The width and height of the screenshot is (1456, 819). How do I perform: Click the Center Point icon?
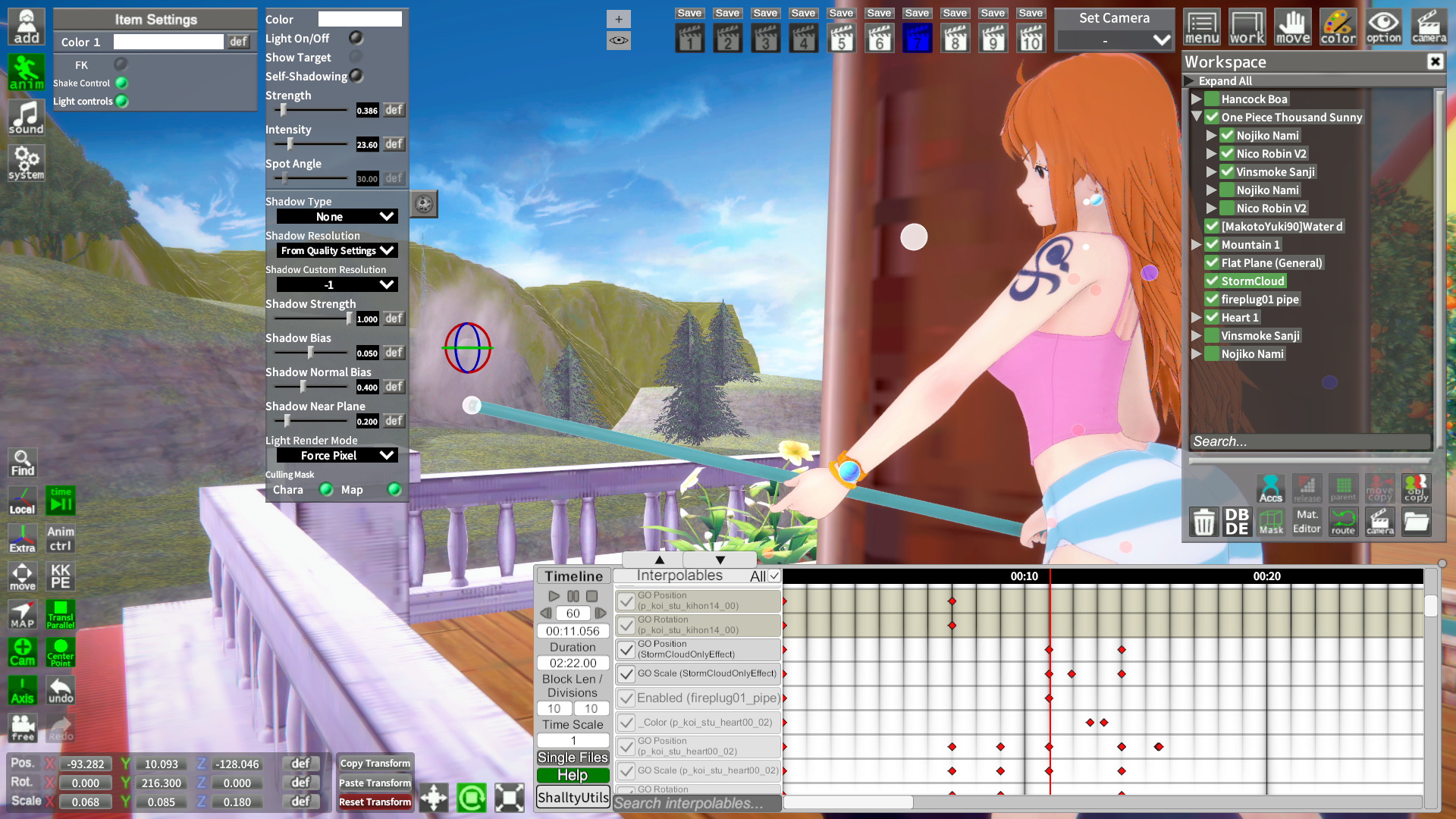click(x=61, y=652)
